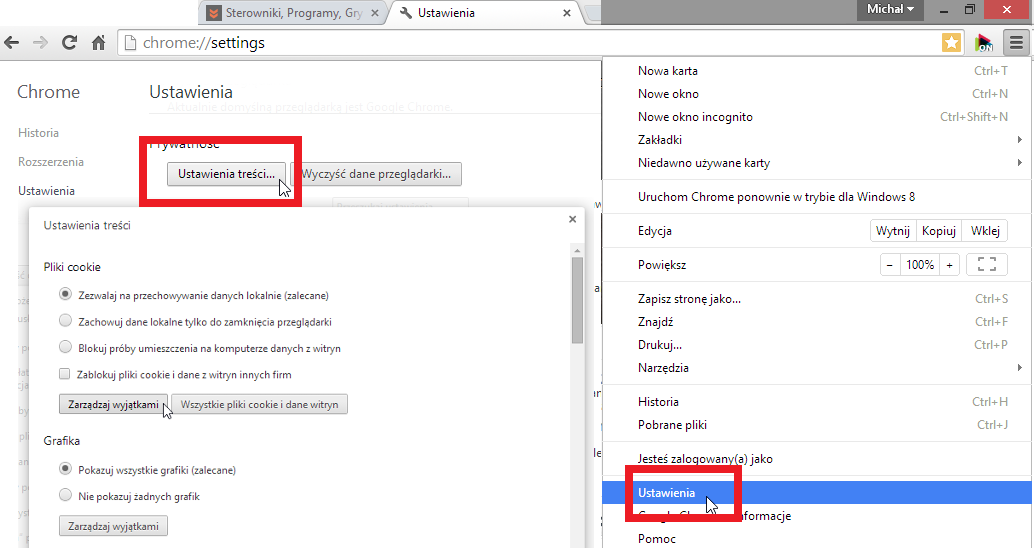Decrease zoom with the minus button
This screenshot has height=548, width=1034.
click(x=890, y=264)
